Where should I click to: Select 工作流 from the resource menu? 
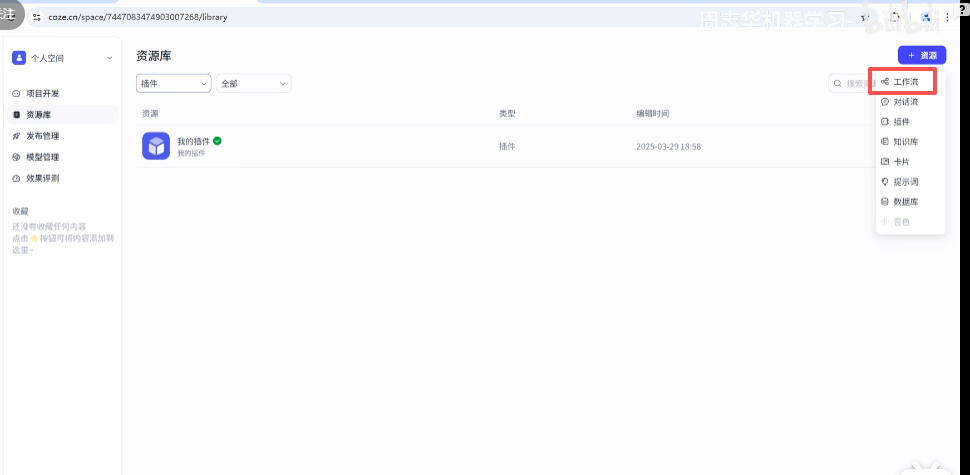click(905, 81)
